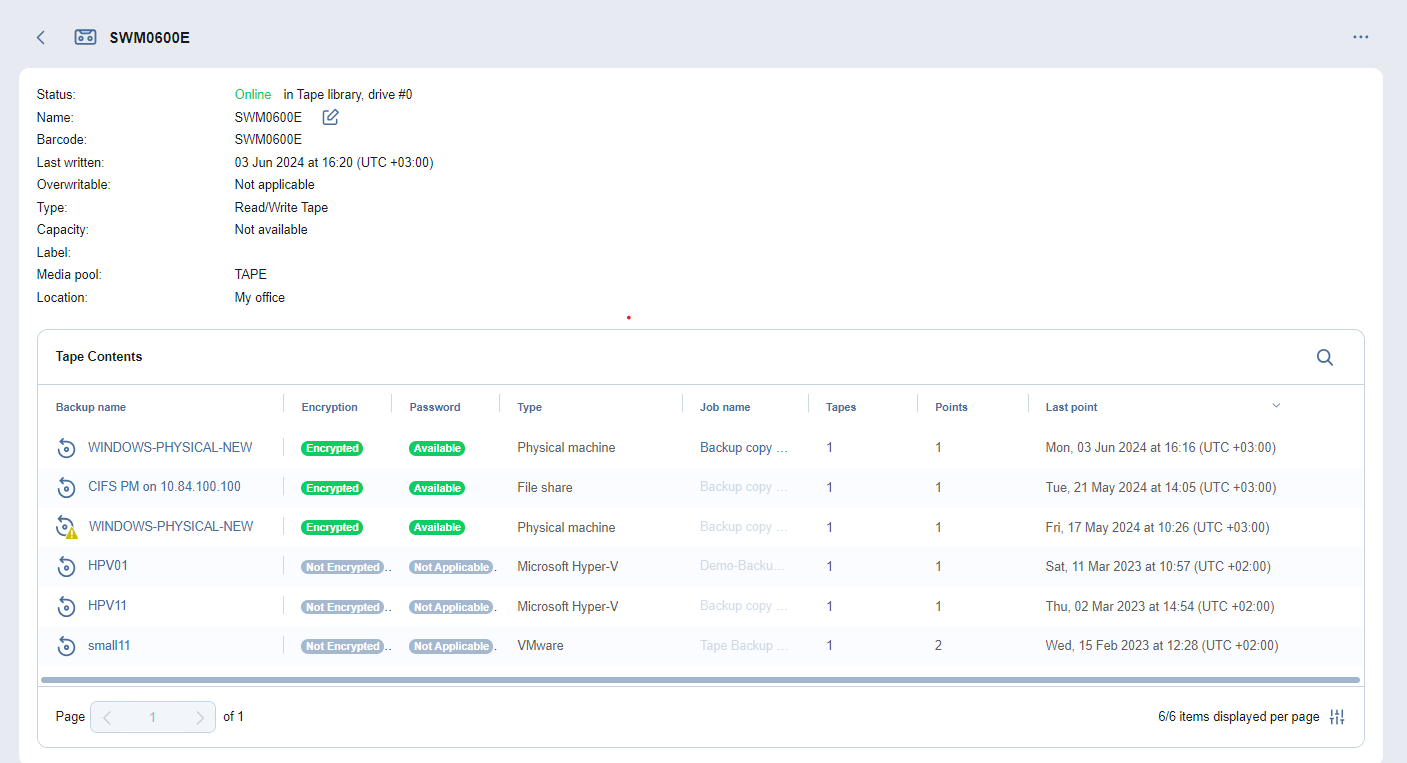Click the Tape Backup job for small11
Screen dimensions: 1407x763
pos(744,646)
